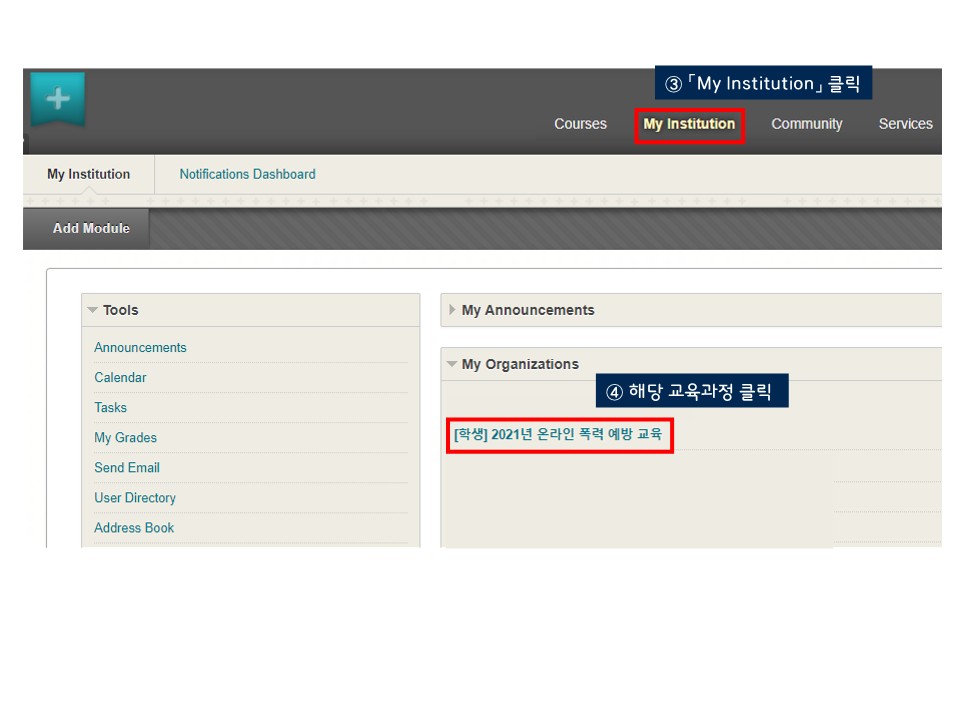
Task: Open the Calendar tool link
Action: 120,378
